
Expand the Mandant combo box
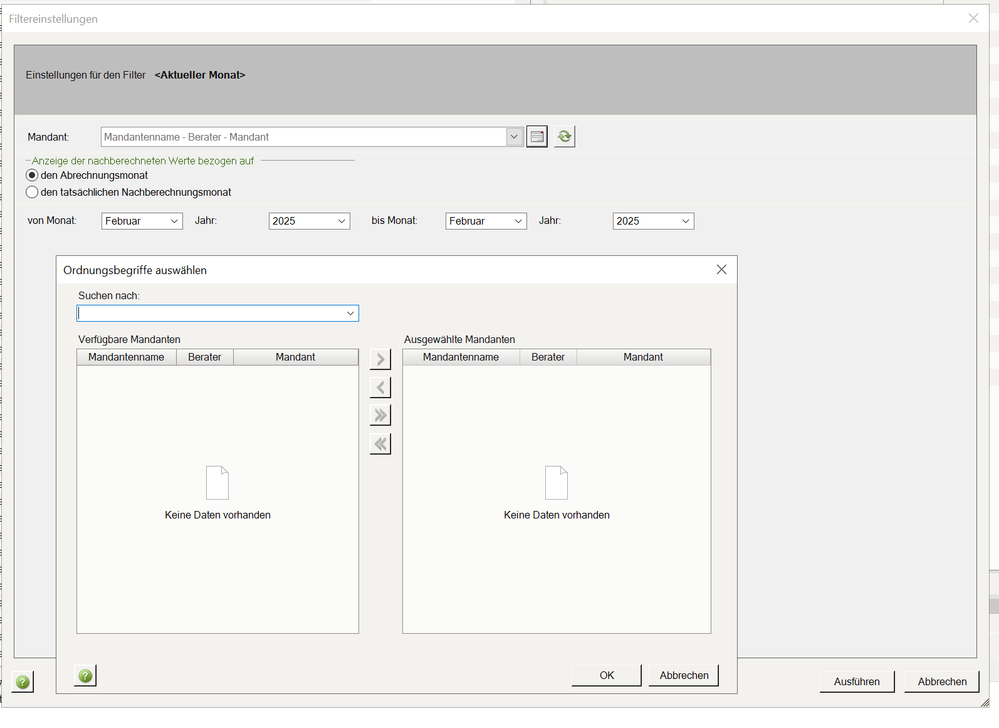point(514,136)
